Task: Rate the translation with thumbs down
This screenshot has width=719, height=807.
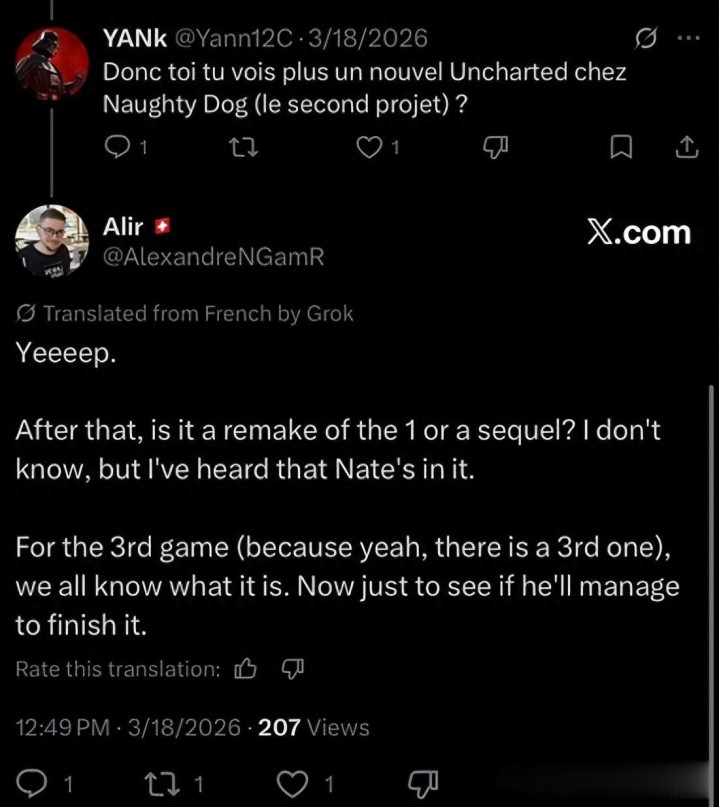Action: point(291,670)
